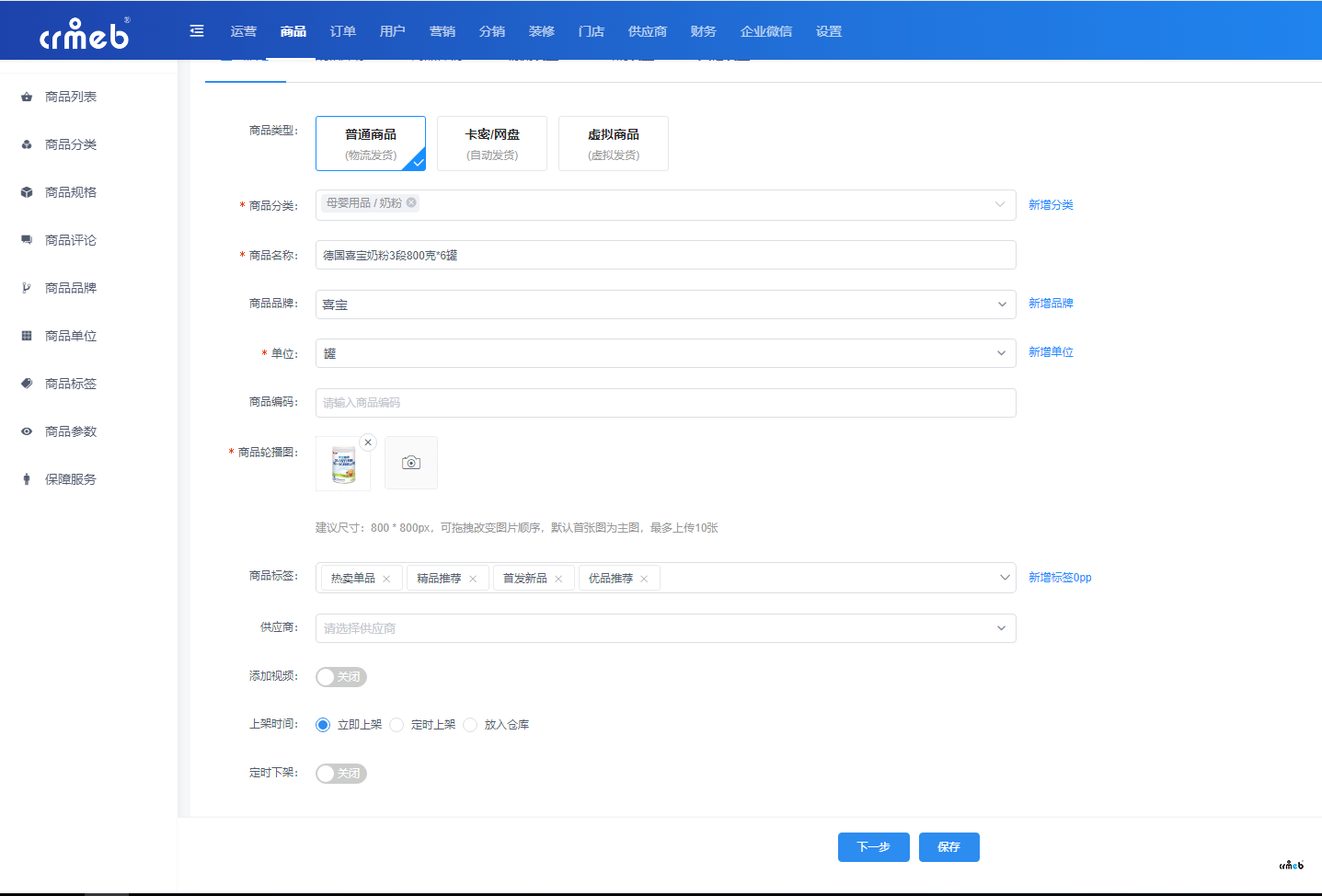Viewport: 1322px width, 896px height.
Task: Open the 商品品牌 dropdown showing 喜宝
Action: pyautogui.click(x=666, y=304)
